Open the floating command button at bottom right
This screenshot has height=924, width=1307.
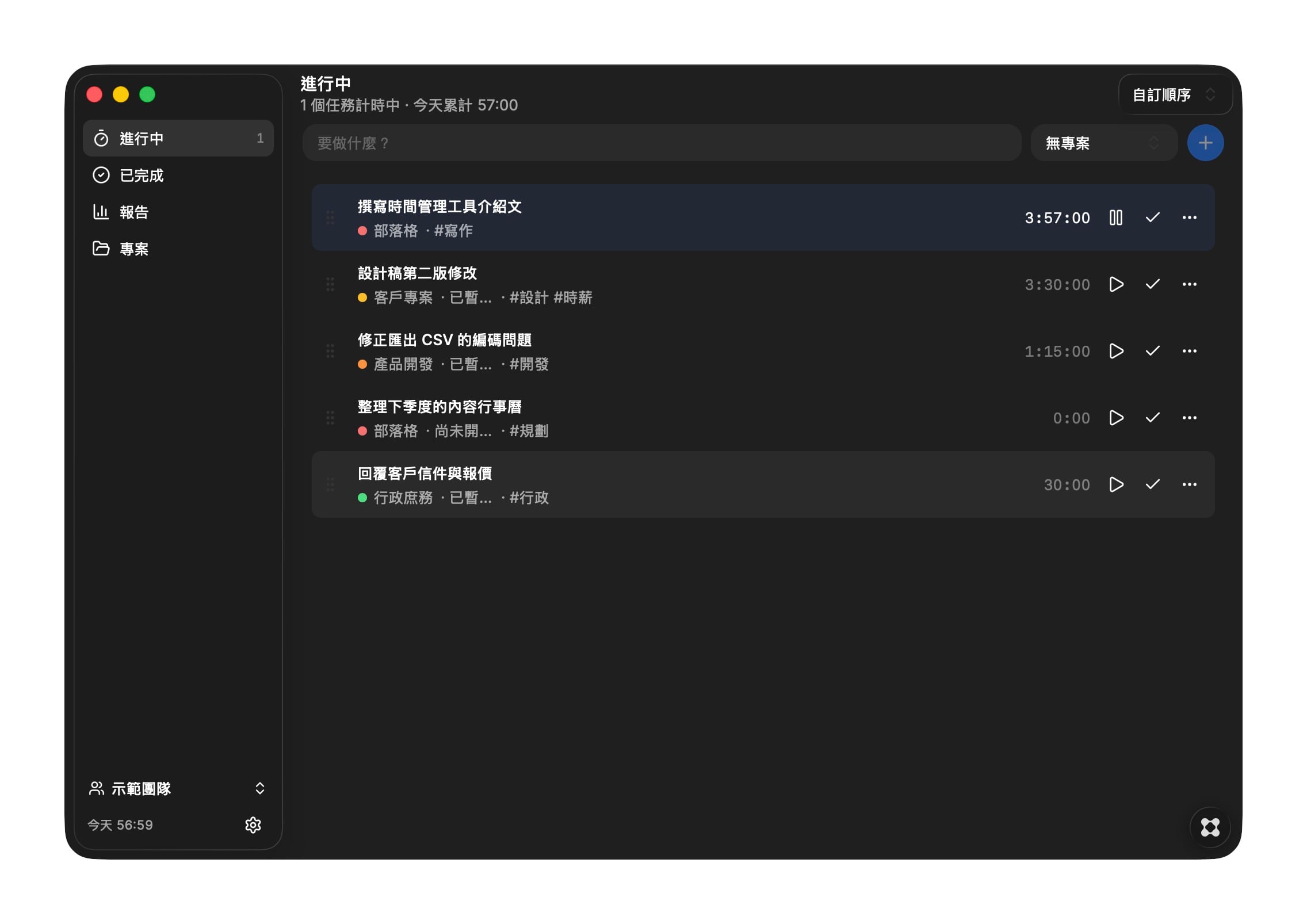pos(1210,827)
